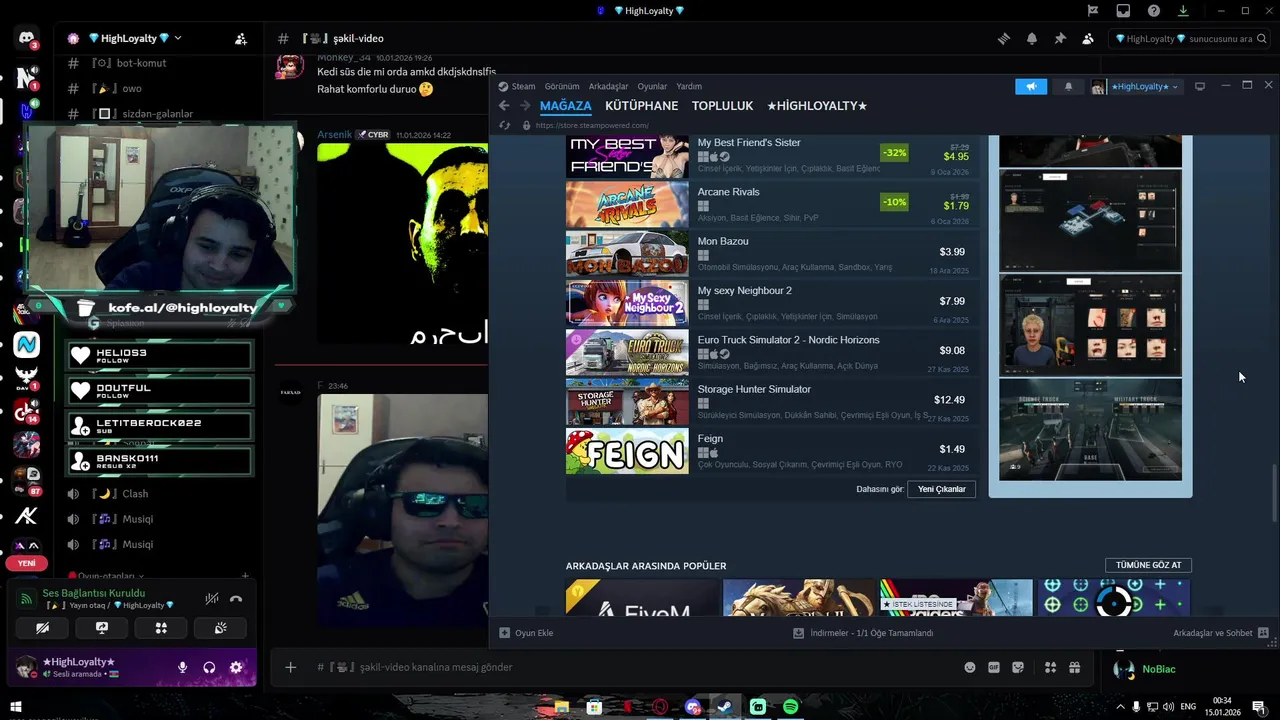Screen dimensions: 1280x720
Task: Open Discord gift icon in chat bar
Action: pyautogui.click(x=1075, y=667)
